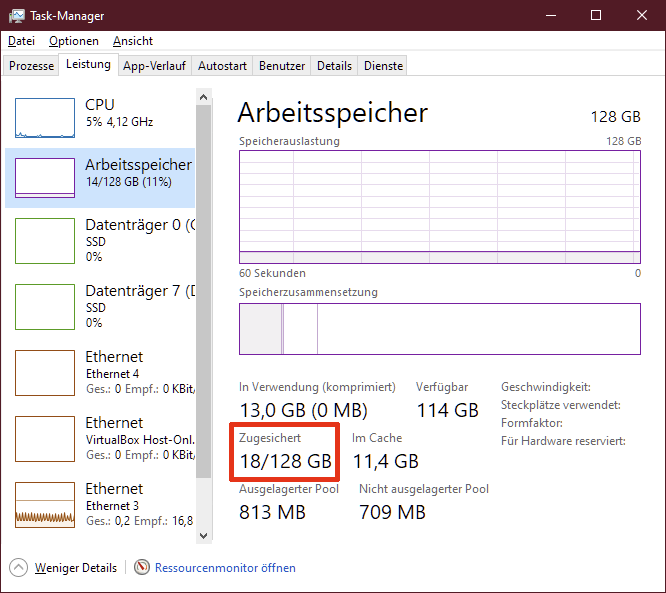
Task: Open Ressourcenmonitor öffnen link
Action: pyautogui.click(x=225, y=568)
